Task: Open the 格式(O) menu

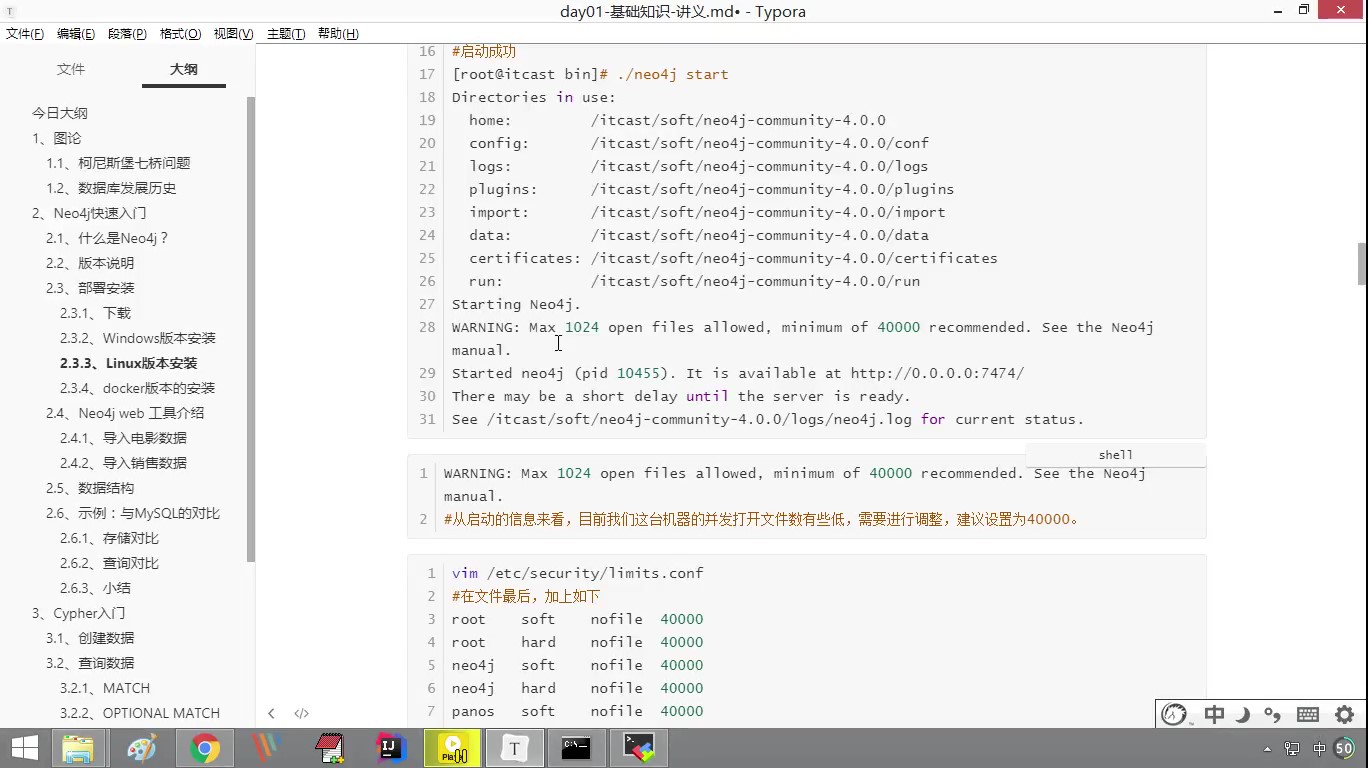Action: [x=180, y=33]
